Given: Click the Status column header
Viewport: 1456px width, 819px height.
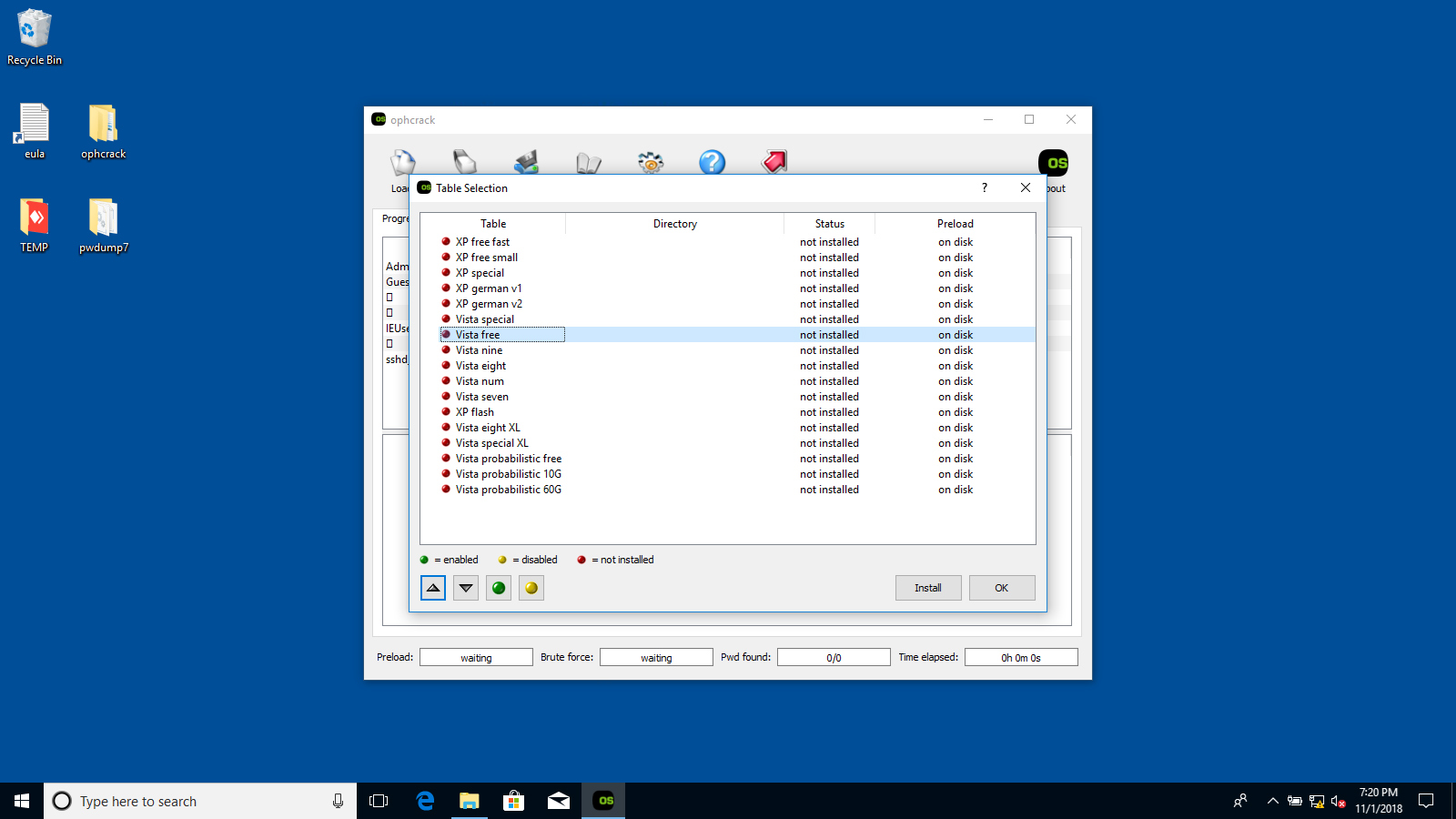Looking at the screenshot, I should [x=830, y=224].
